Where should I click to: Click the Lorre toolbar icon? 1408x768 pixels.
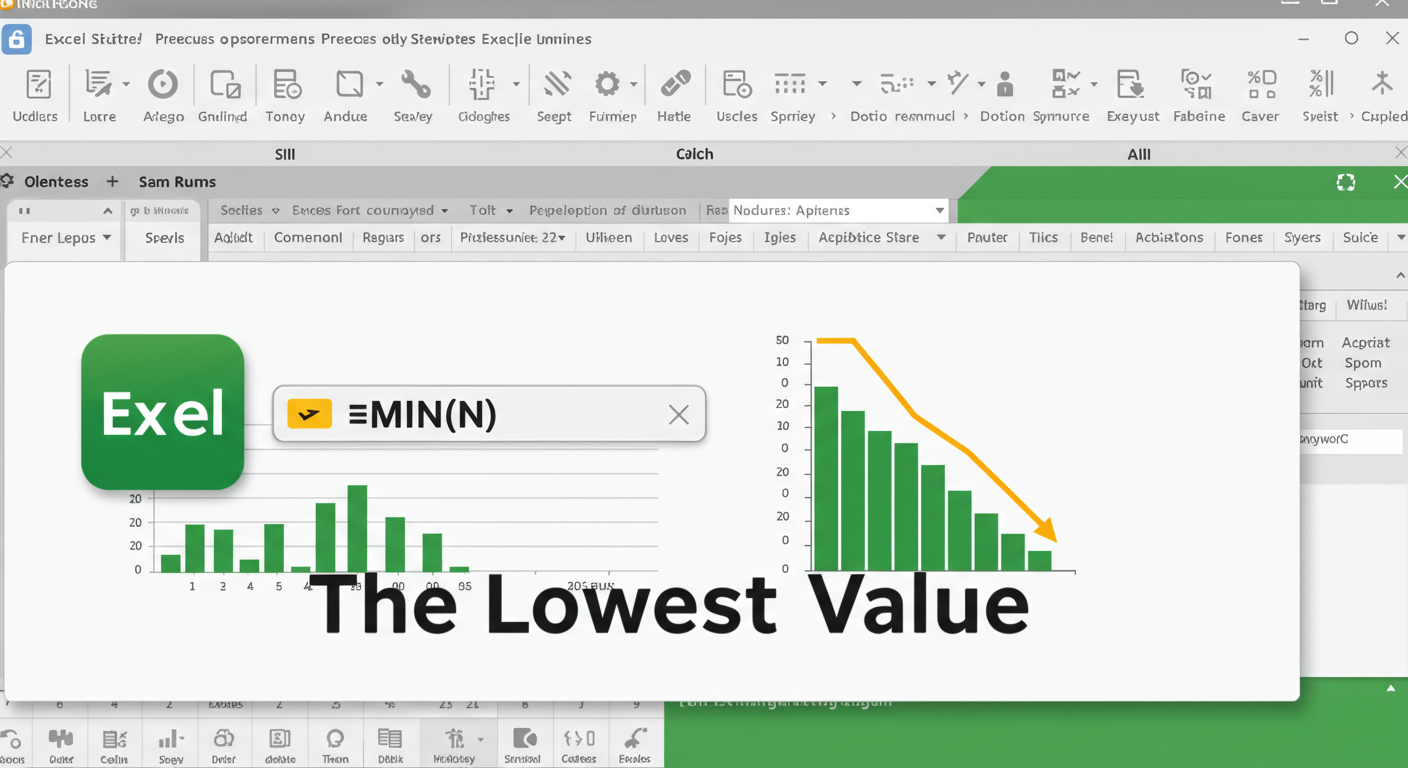tap(98, 85)
